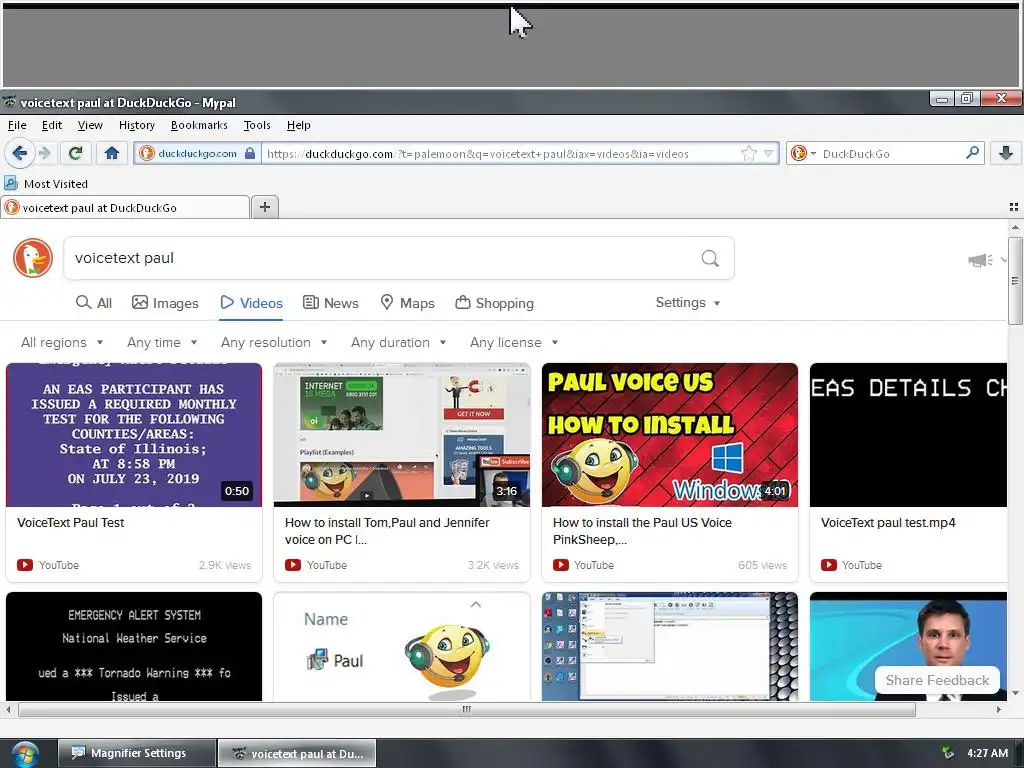Open the 3:16 install voices video thumbnail
The width and height of the screenshot is (1024, 768).
click(402, 435)
